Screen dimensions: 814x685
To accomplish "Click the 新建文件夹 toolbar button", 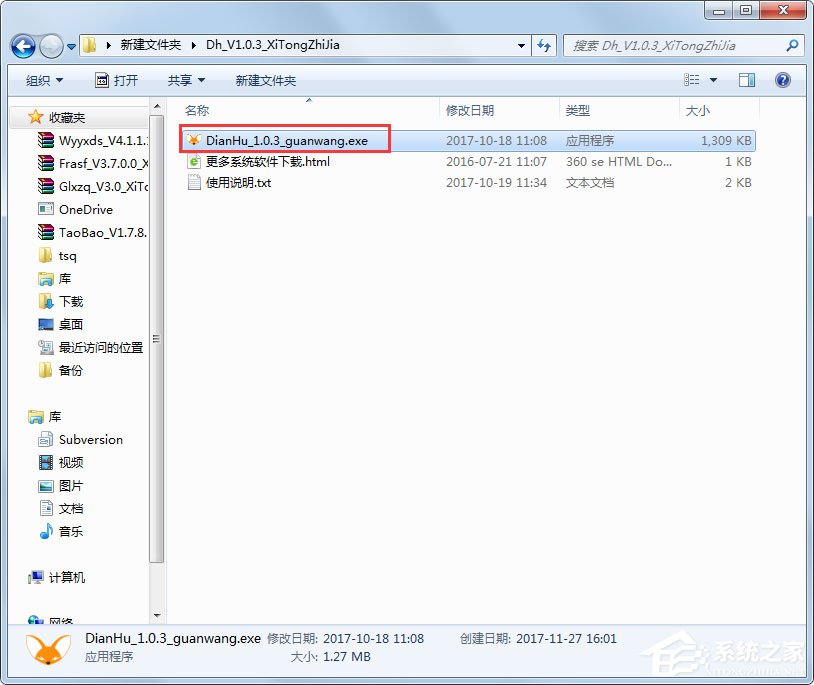I will (x=266, y=80).
